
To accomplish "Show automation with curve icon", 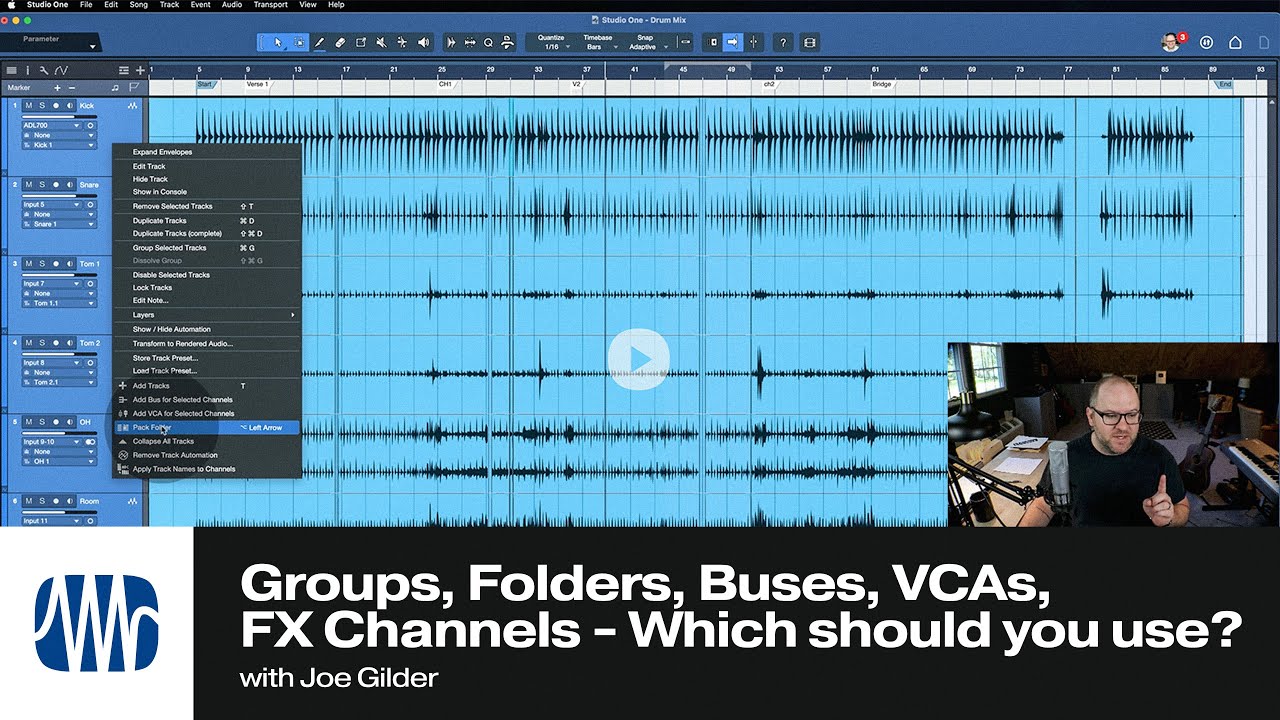I will tap(61, 70).
